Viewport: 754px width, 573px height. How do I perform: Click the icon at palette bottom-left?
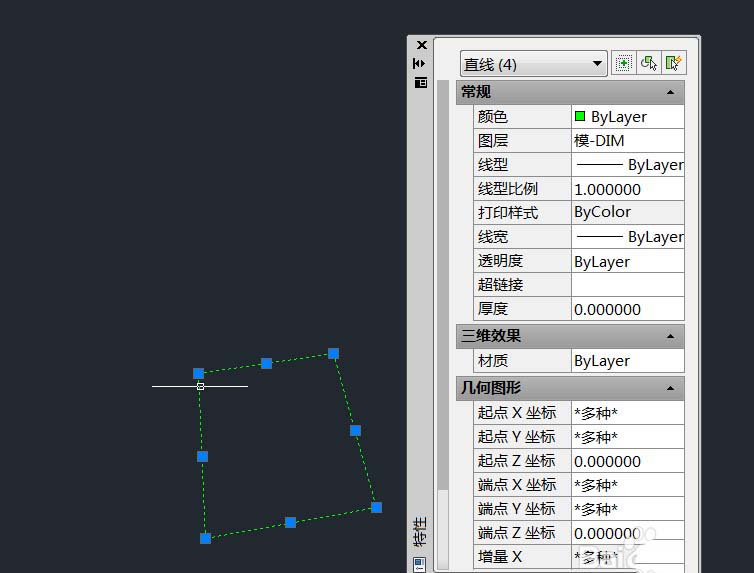coord(421,564)
